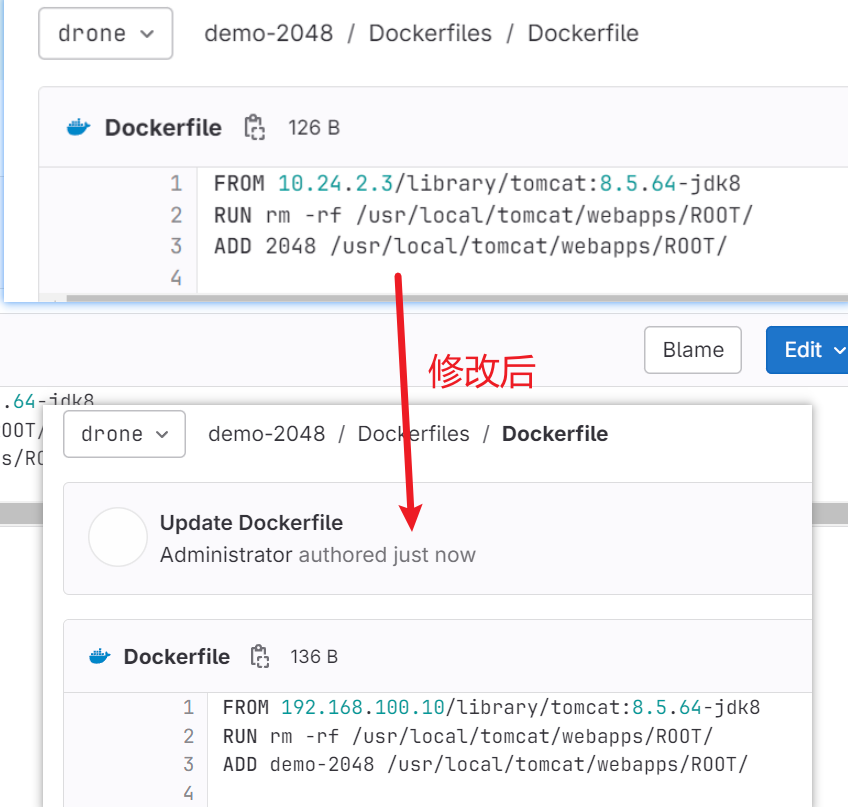The height and width of the screenshot is (807, 848).
Task: Click the horizontal scrollbar under top code view
Action: point(457,298)
